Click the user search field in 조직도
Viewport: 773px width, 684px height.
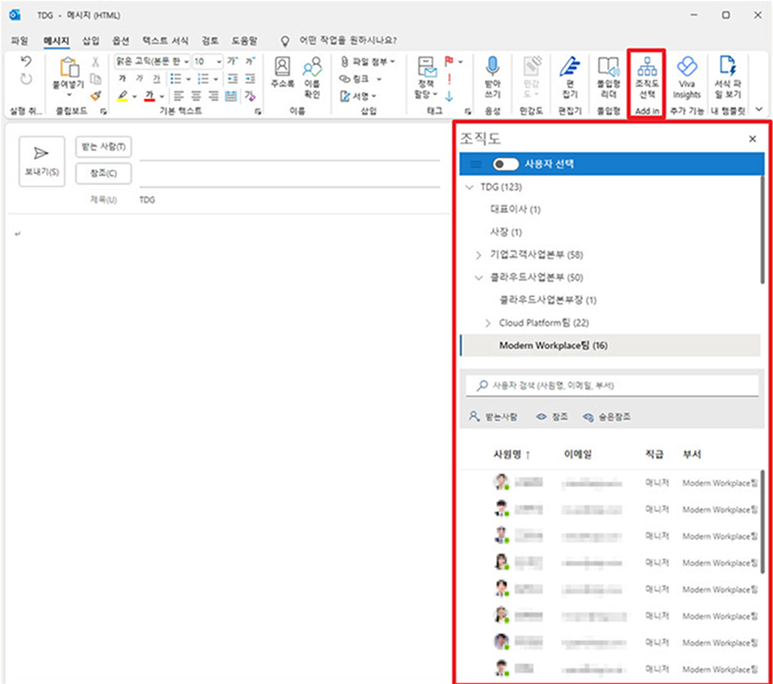(x=612, y=386)
